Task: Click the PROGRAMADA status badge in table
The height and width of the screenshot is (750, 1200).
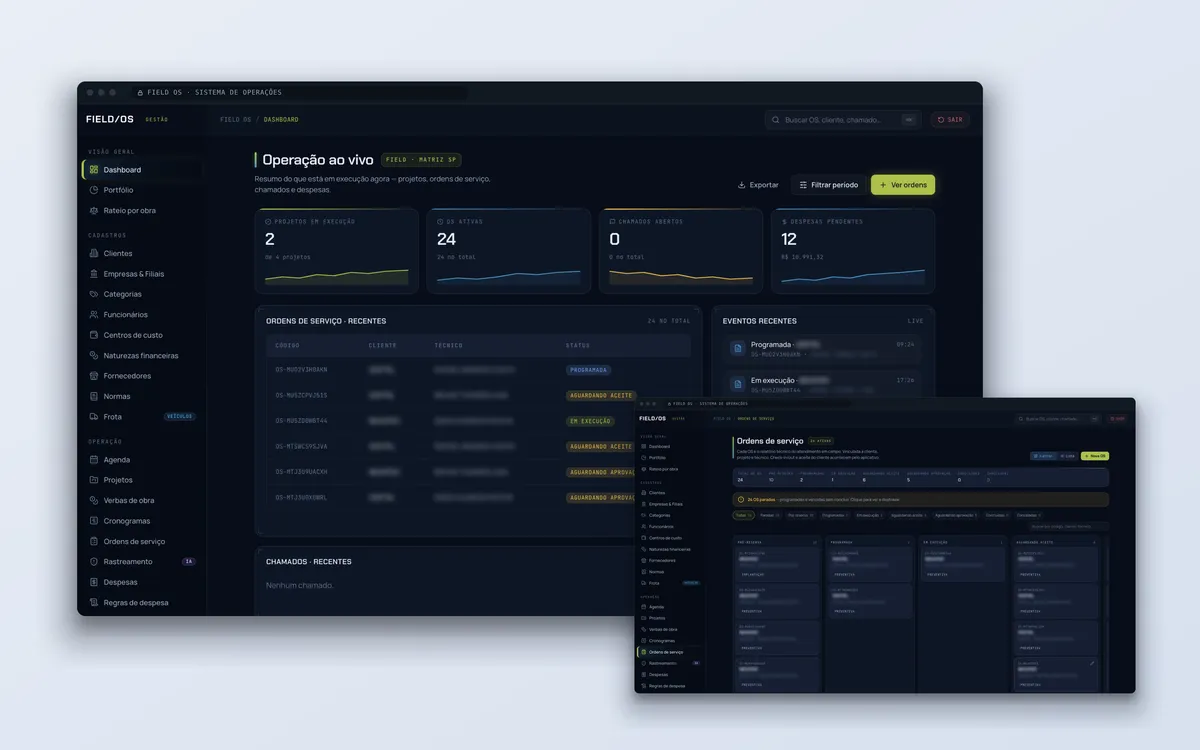Action: click(x=589, y=370)
